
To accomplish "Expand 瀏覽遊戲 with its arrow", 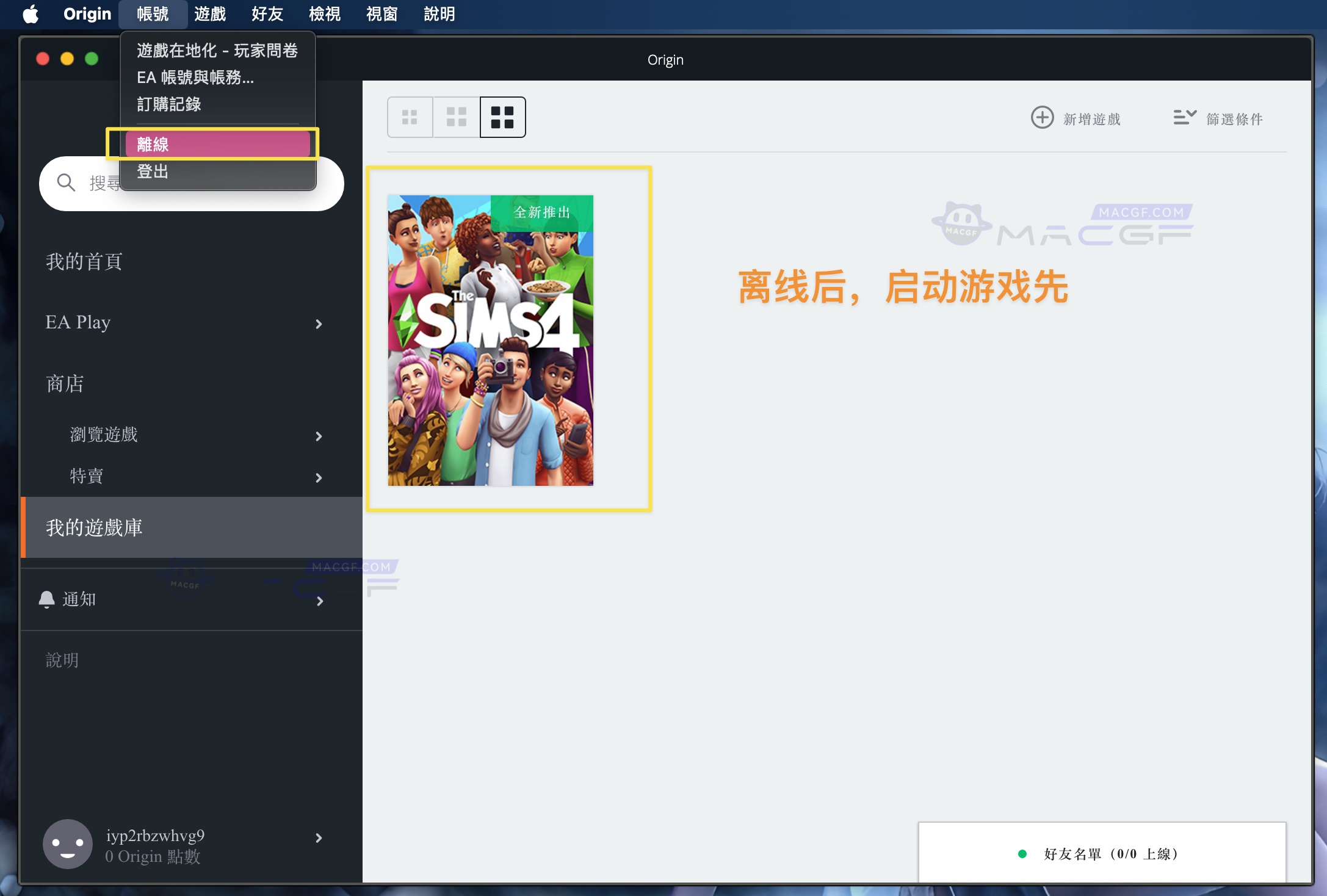I will 319,435.
